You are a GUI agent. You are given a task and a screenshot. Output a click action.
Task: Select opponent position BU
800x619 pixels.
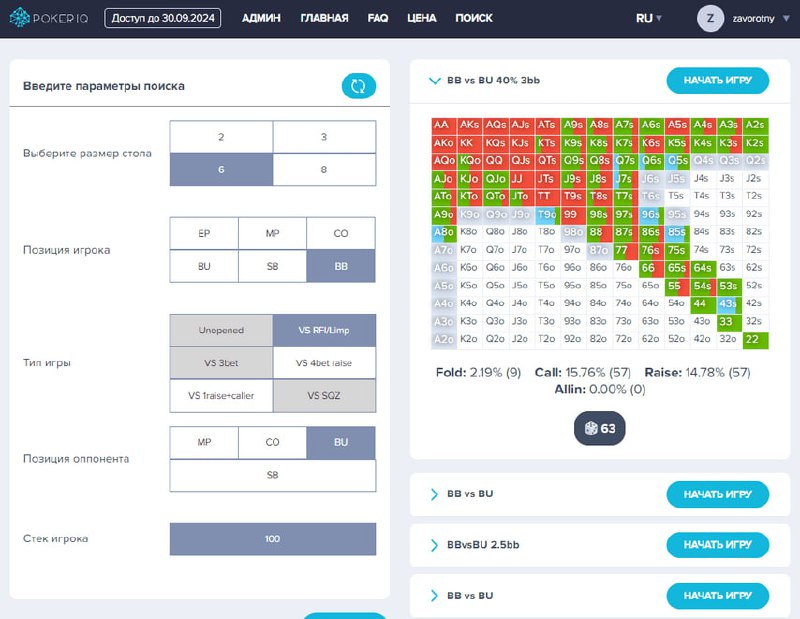tap(341, 442)
